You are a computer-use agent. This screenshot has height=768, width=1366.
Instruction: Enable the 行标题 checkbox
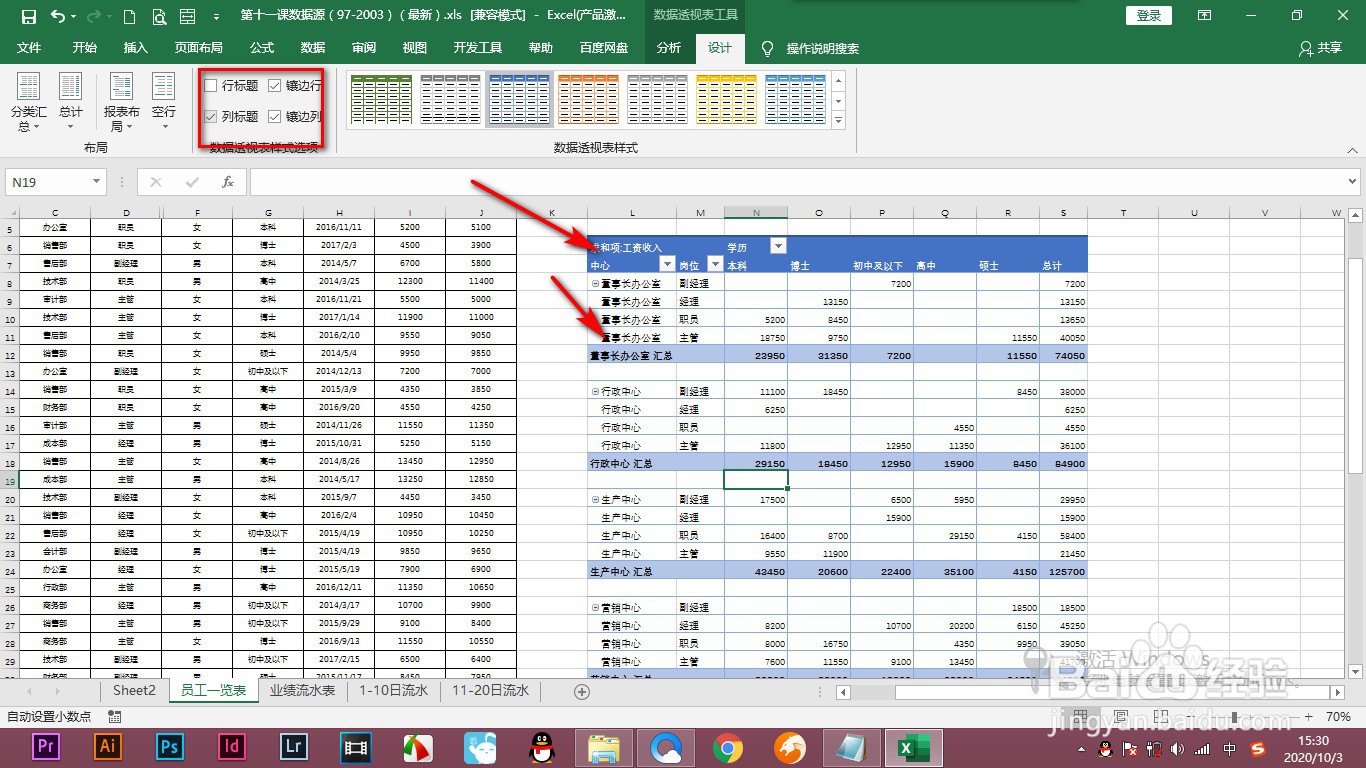[x=211, y=86]
